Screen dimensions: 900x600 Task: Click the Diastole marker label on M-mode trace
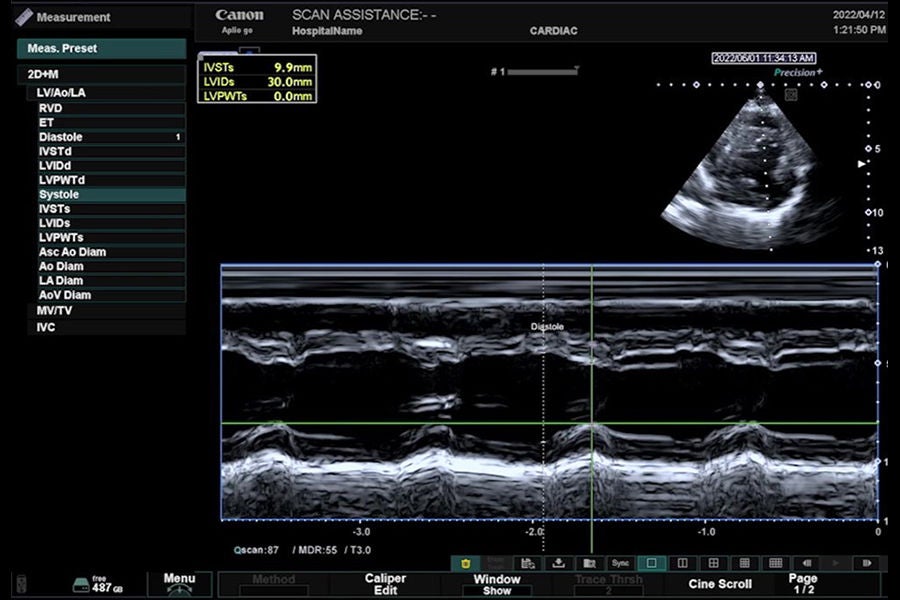pyautogui.click(x=547, y=327)
